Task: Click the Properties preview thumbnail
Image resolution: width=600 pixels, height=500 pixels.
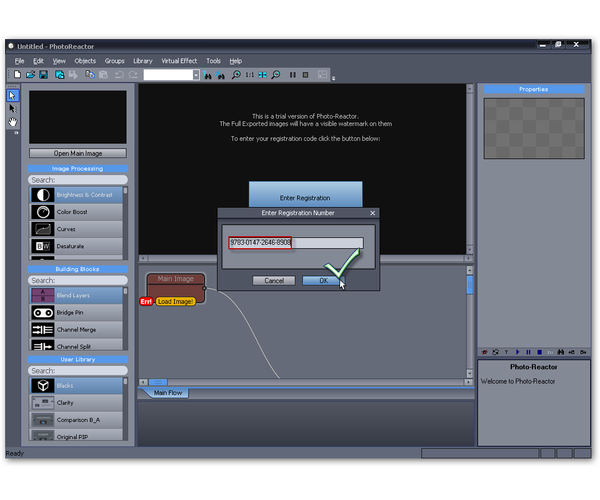Action: 534,128
